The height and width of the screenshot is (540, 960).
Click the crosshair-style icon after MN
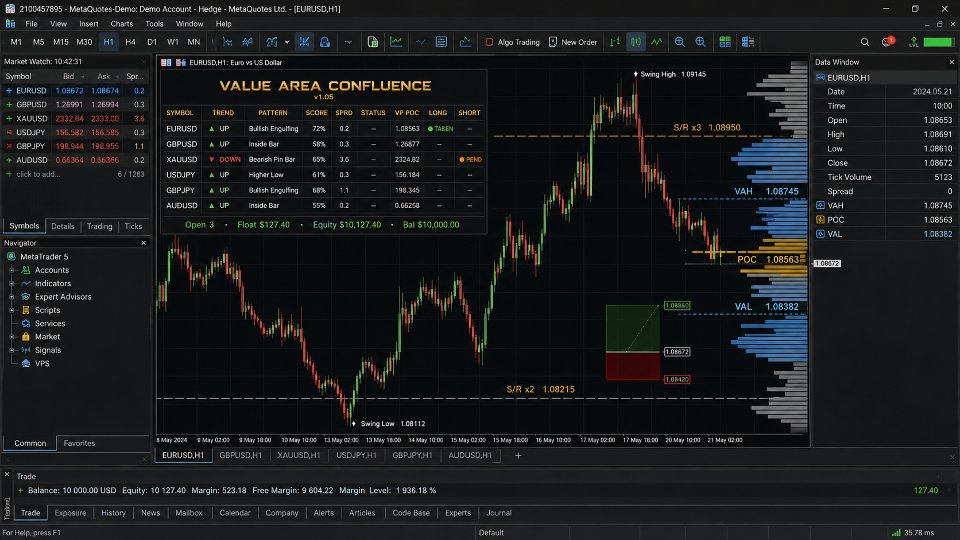(227, 42)
